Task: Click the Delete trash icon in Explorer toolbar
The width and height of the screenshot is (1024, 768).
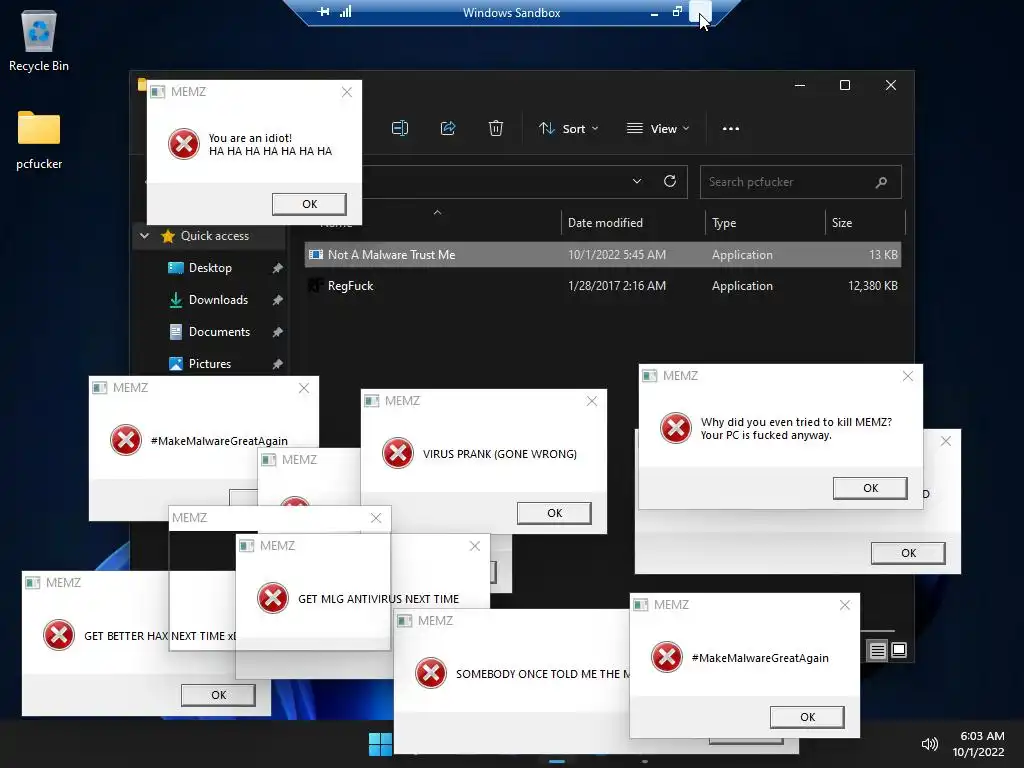Action: click(x=496, y=128)
